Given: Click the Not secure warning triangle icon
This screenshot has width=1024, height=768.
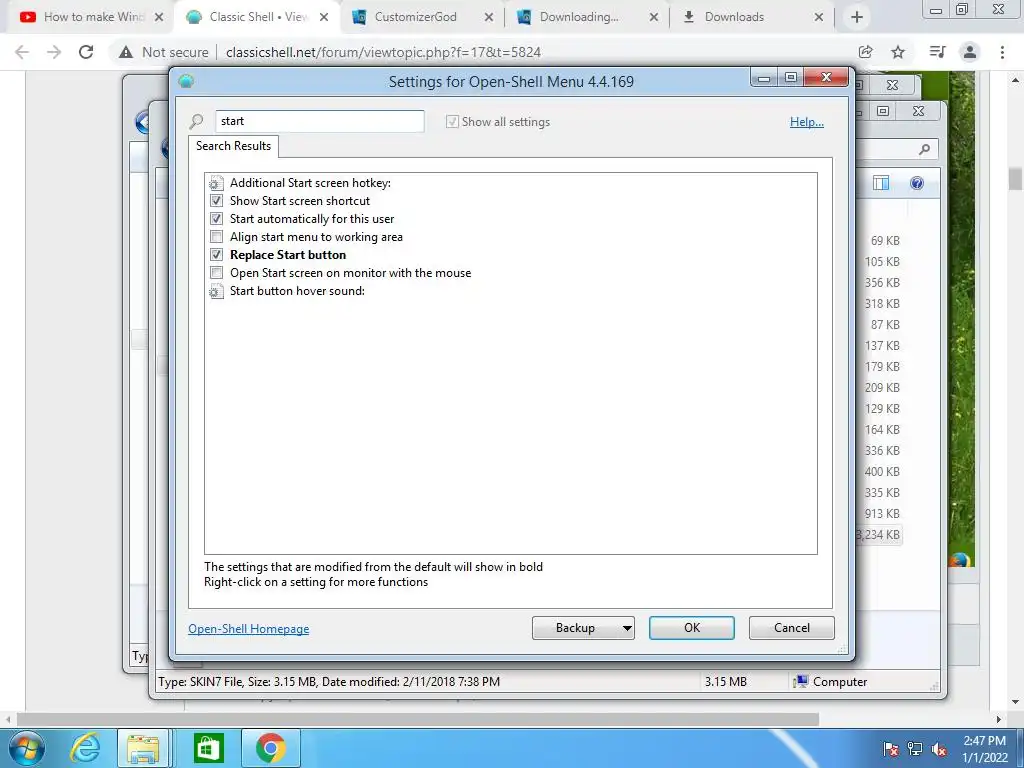Looking at the screenshot, I should pos(126,52).
